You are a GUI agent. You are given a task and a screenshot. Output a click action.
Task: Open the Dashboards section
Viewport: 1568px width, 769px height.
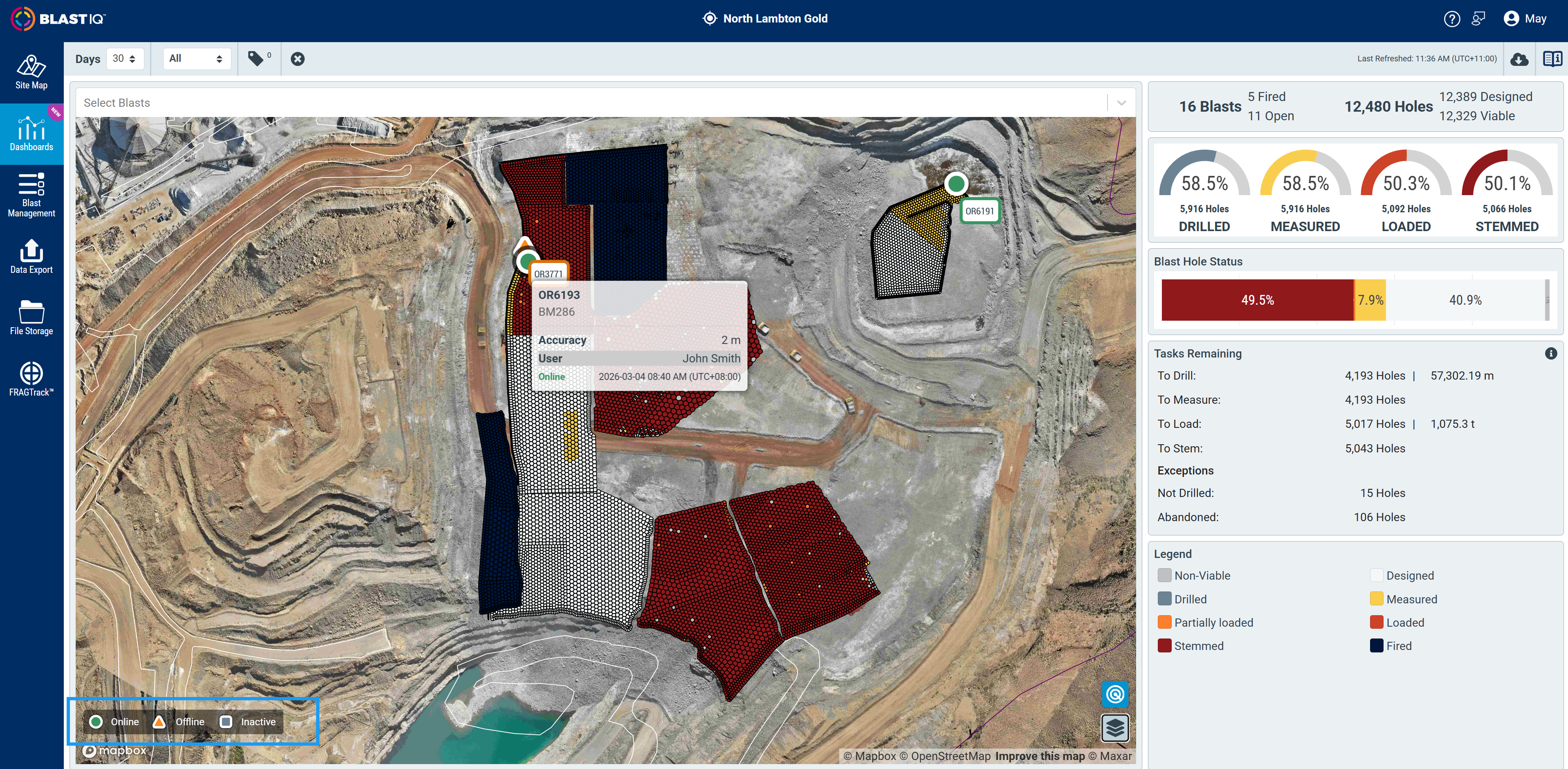tap(31, 134)
